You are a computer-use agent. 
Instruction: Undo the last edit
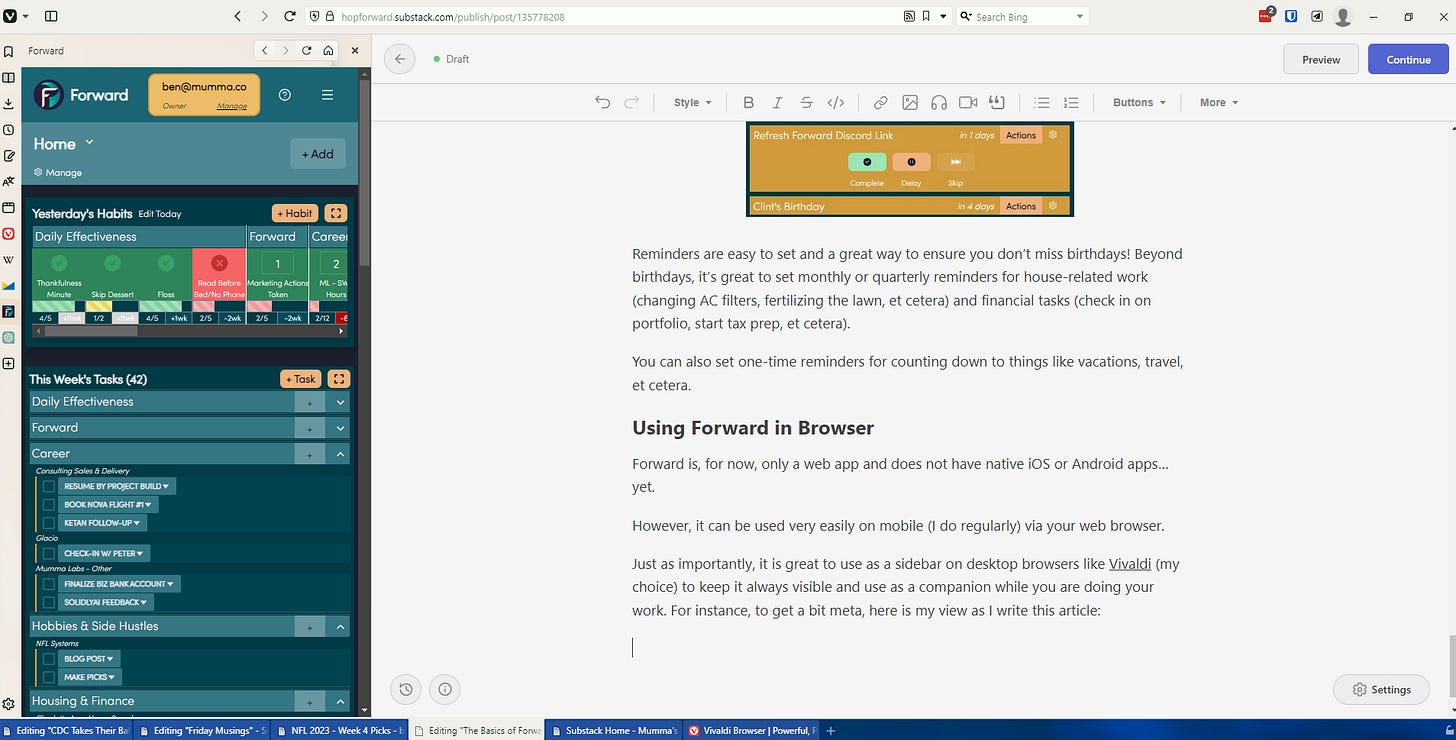(602, 102)
